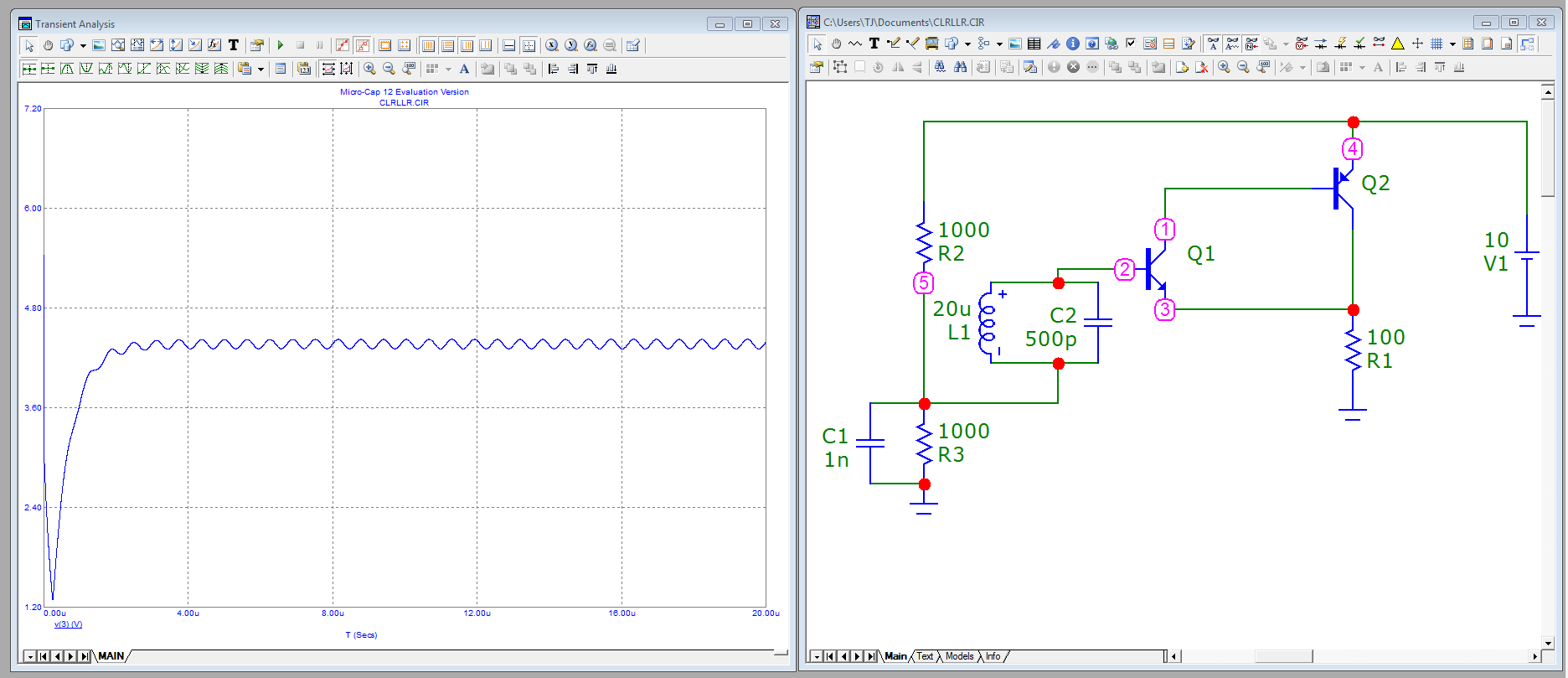Click green Run analysis play button
This screenshot has height=678, width=1568.
coord(280,45)
